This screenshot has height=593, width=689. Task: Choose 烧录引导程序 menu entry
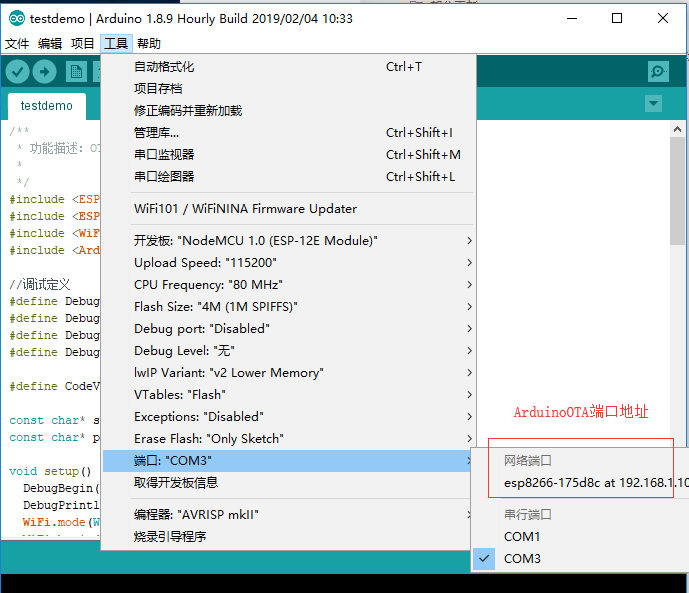[x=288, y=536]
